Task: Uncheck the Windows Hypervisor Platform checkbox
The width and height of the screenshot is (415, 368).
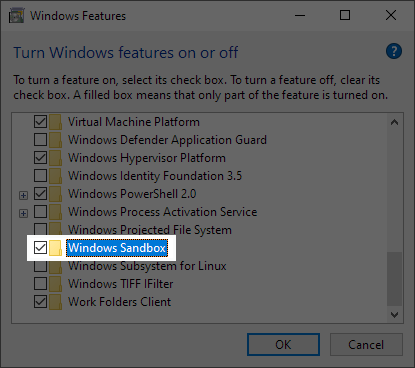Action: (40, 158)
